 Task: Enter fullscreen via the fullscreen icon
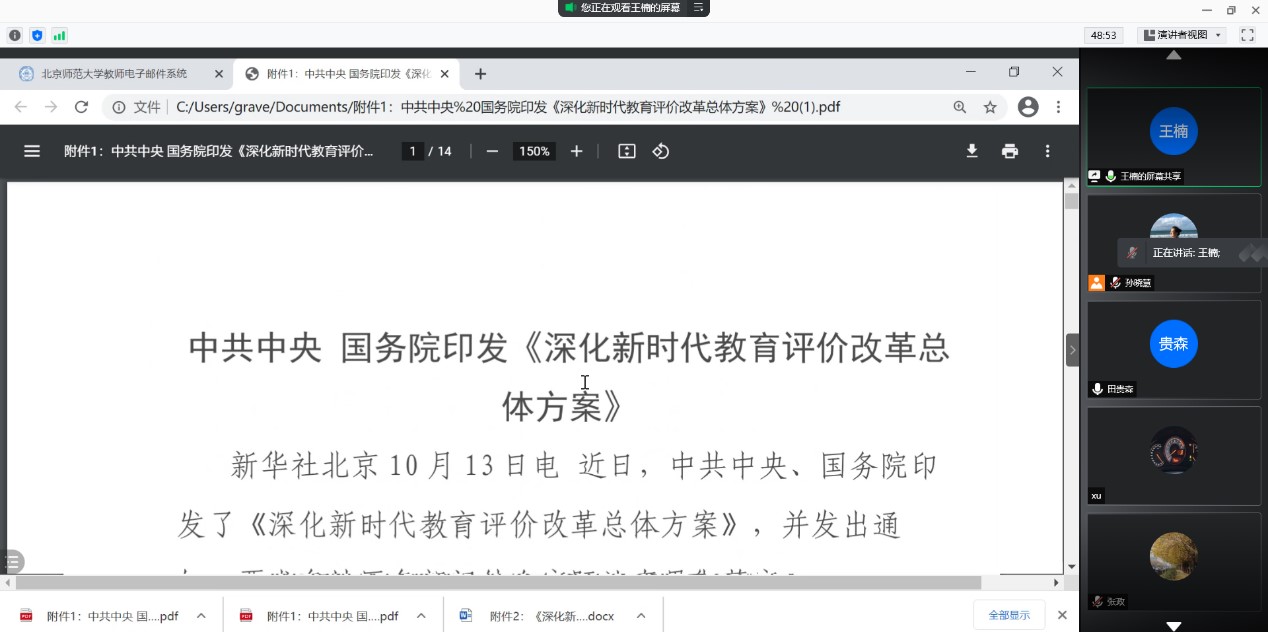click(x=1246, y=34)
